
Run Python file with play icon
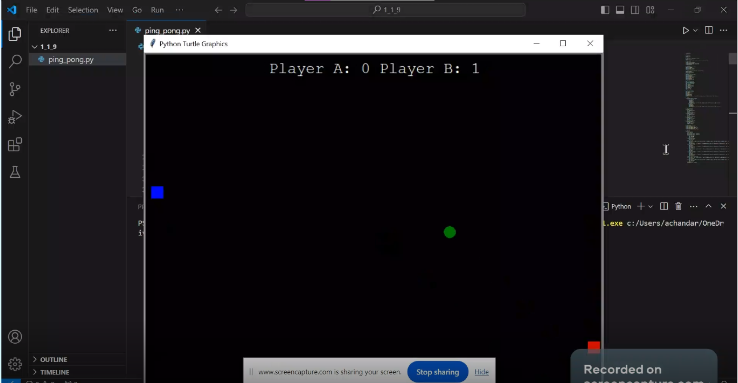point(685,30)
